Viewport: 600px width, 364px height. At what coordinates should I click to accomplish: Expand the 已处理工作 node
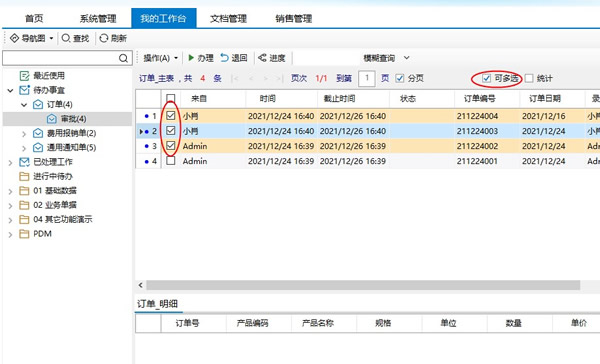[x=10, y=163]
